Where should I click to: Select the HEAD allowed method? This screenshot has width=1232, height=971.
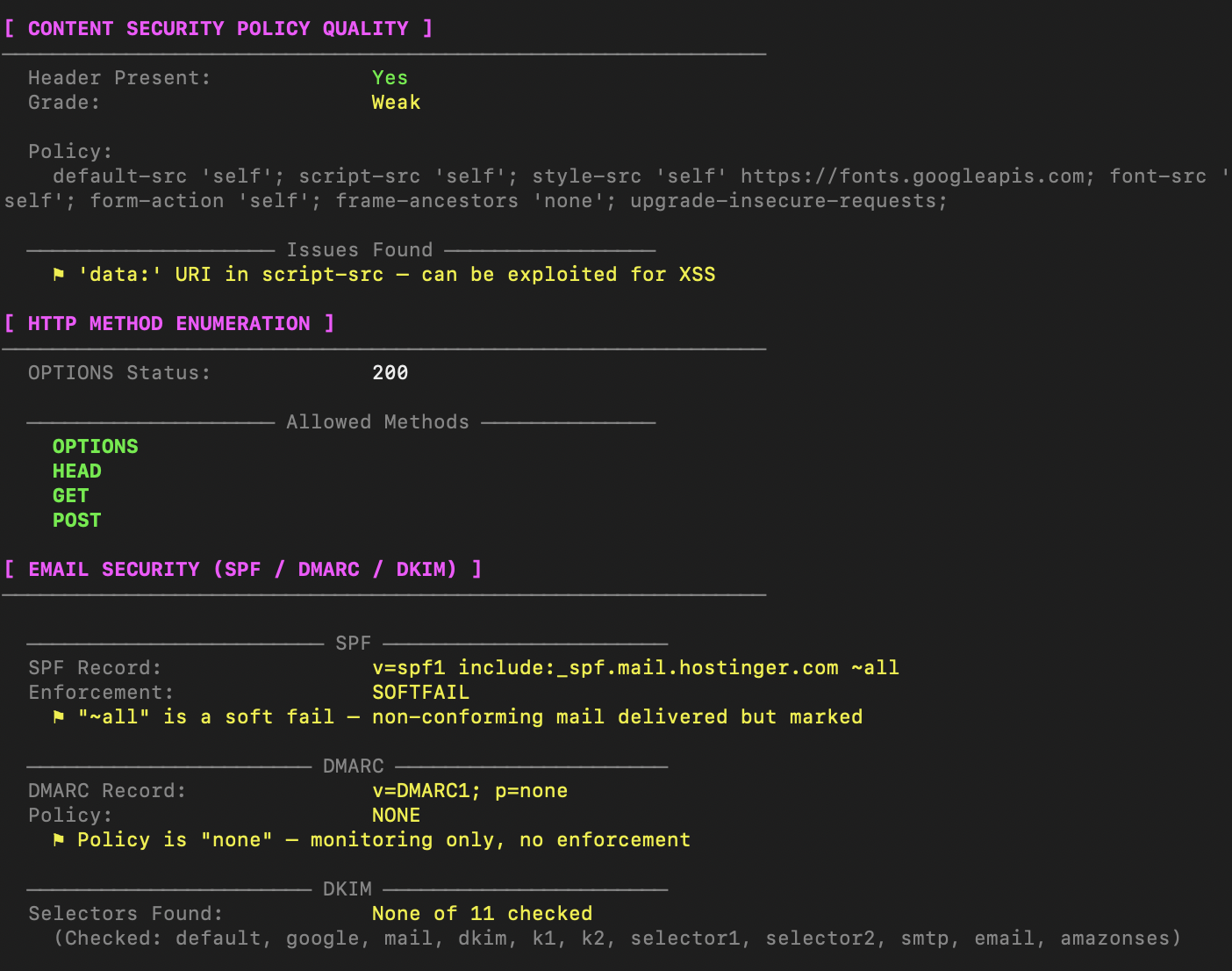(76, 471)
